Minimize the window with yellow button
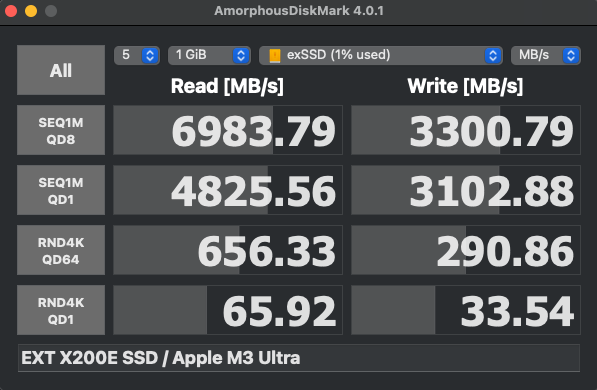The image size is (597, 390). (x=31, y=11)
